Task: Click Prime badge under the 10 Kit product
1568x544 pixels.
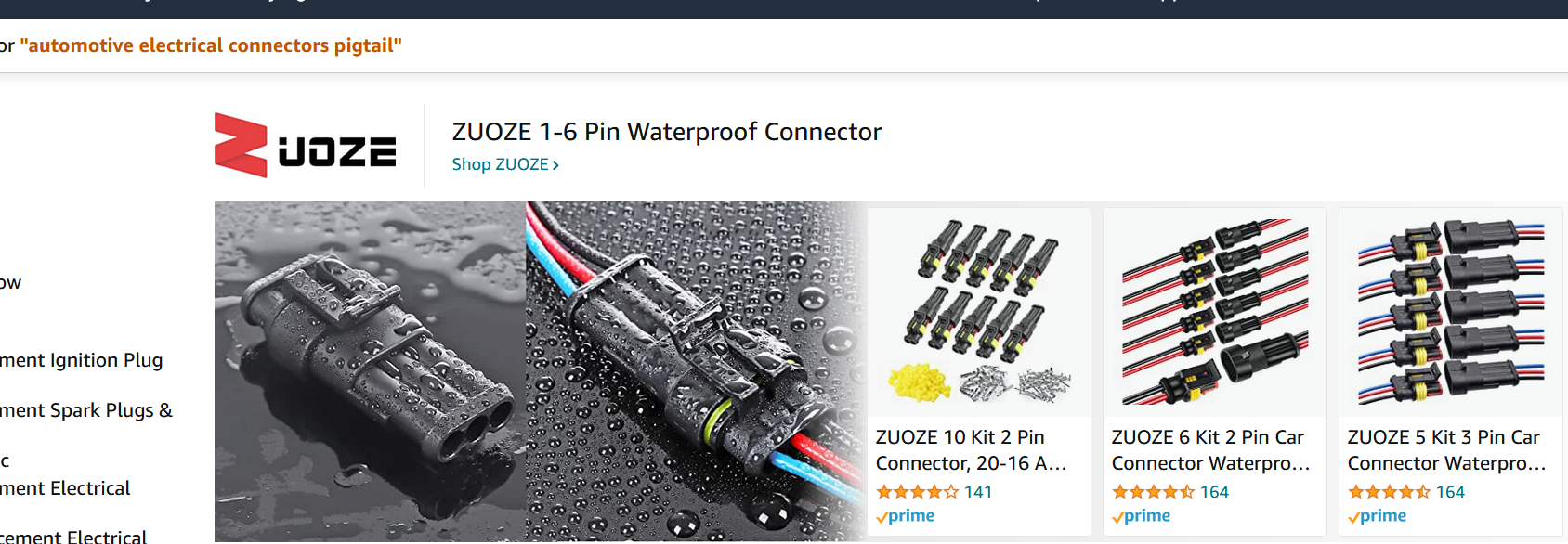Action: (x=906, y=516)
